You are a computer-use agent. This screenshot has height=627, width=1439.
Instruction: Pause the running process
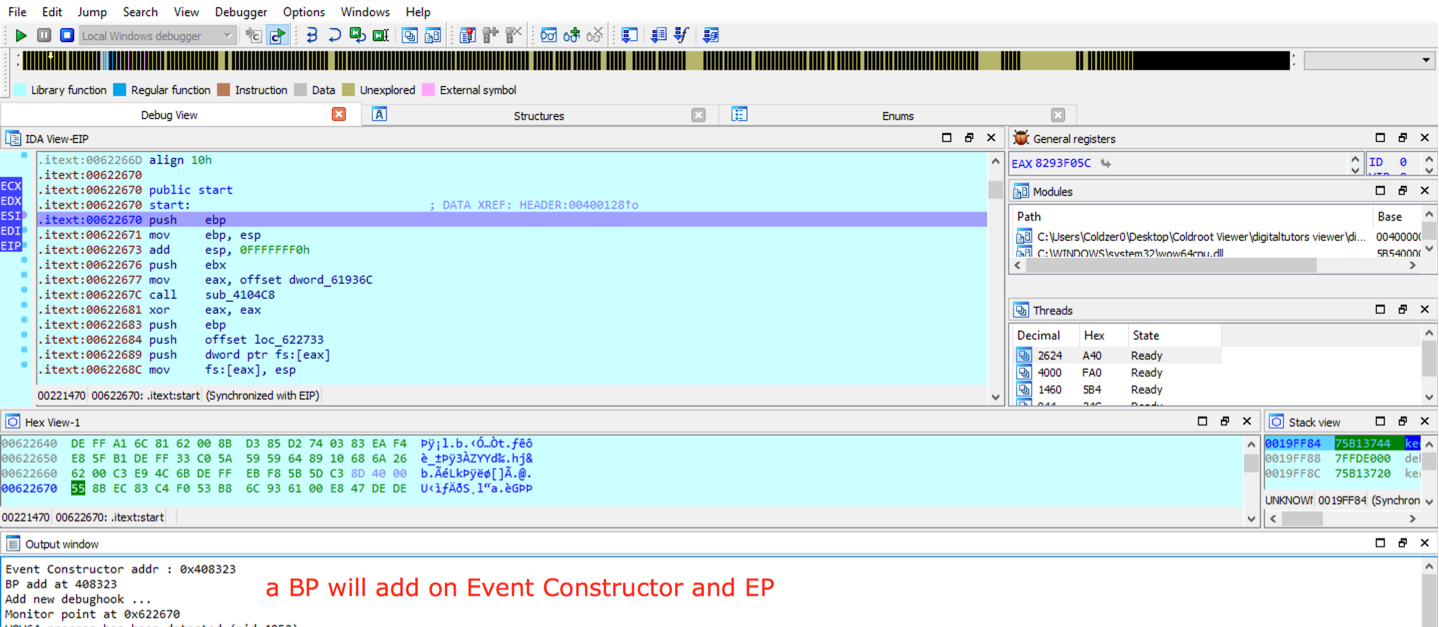tap(44, 36)
